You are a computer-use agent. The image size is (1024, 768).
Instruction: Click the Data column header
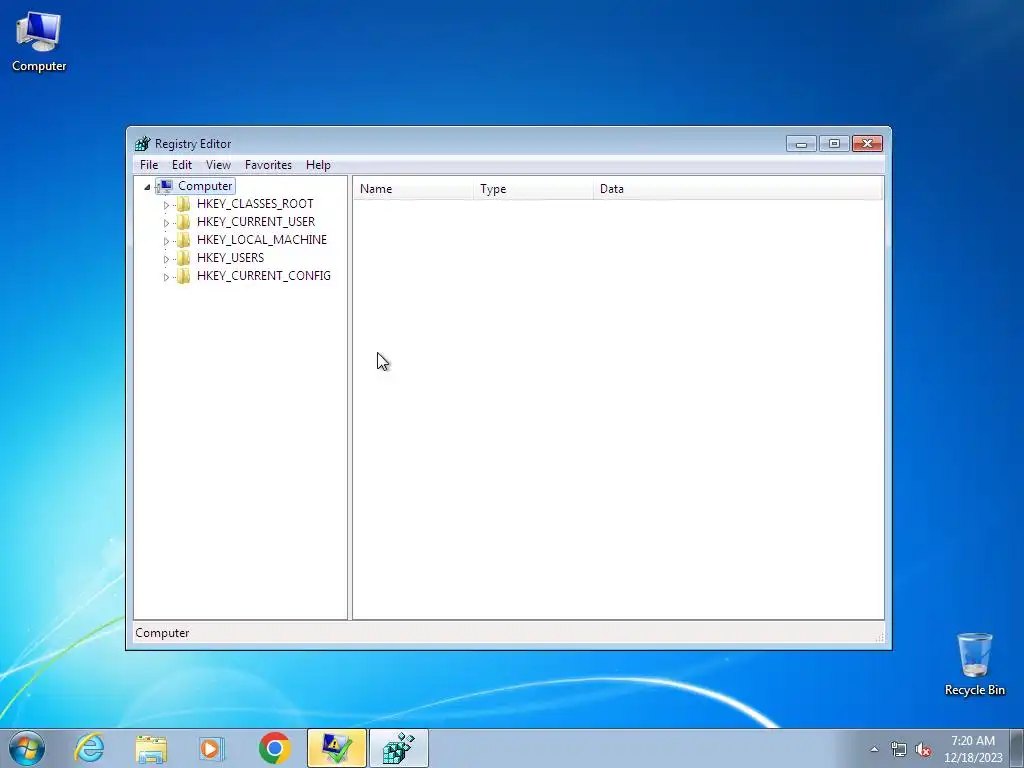tap(737, 189)
